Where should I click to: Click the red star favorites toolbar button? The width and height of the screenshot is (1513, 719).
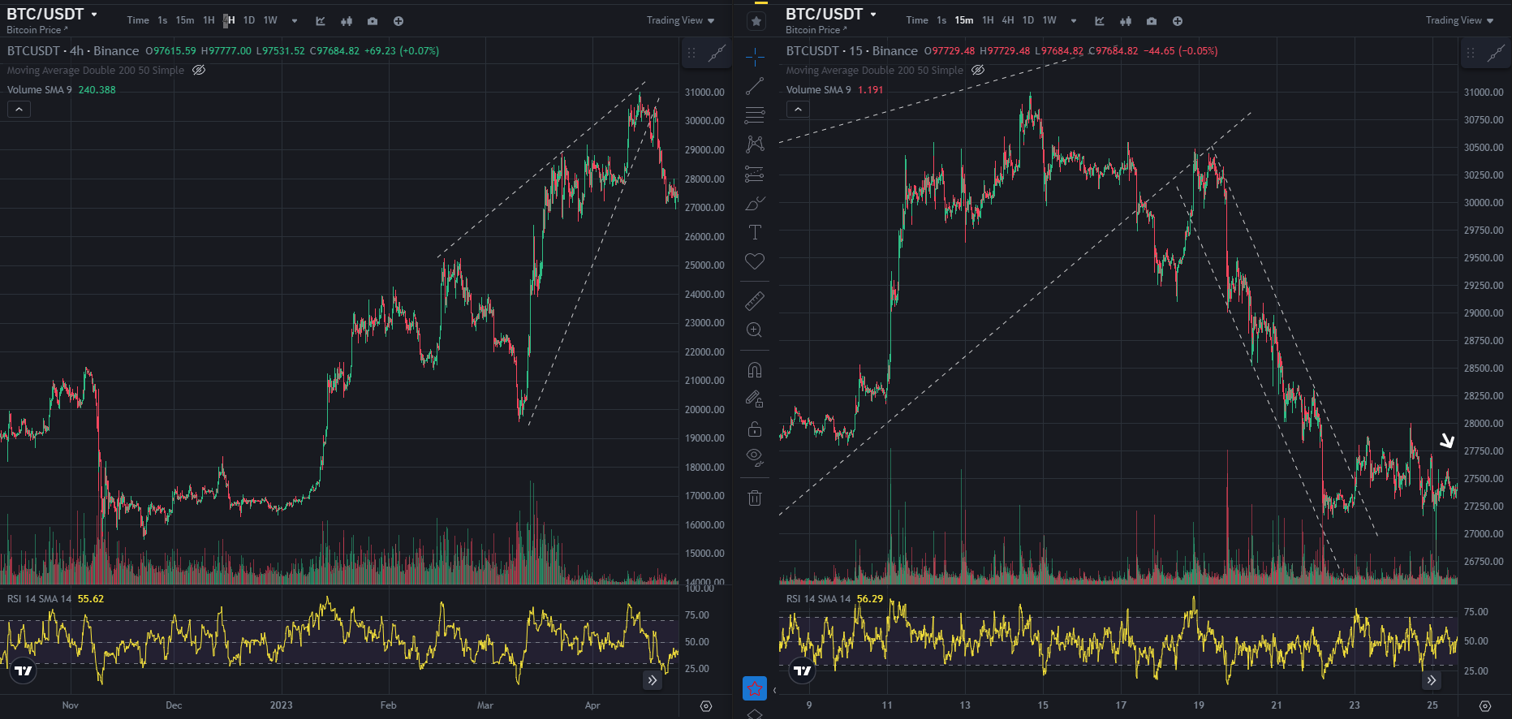click(x=754, y=688)
